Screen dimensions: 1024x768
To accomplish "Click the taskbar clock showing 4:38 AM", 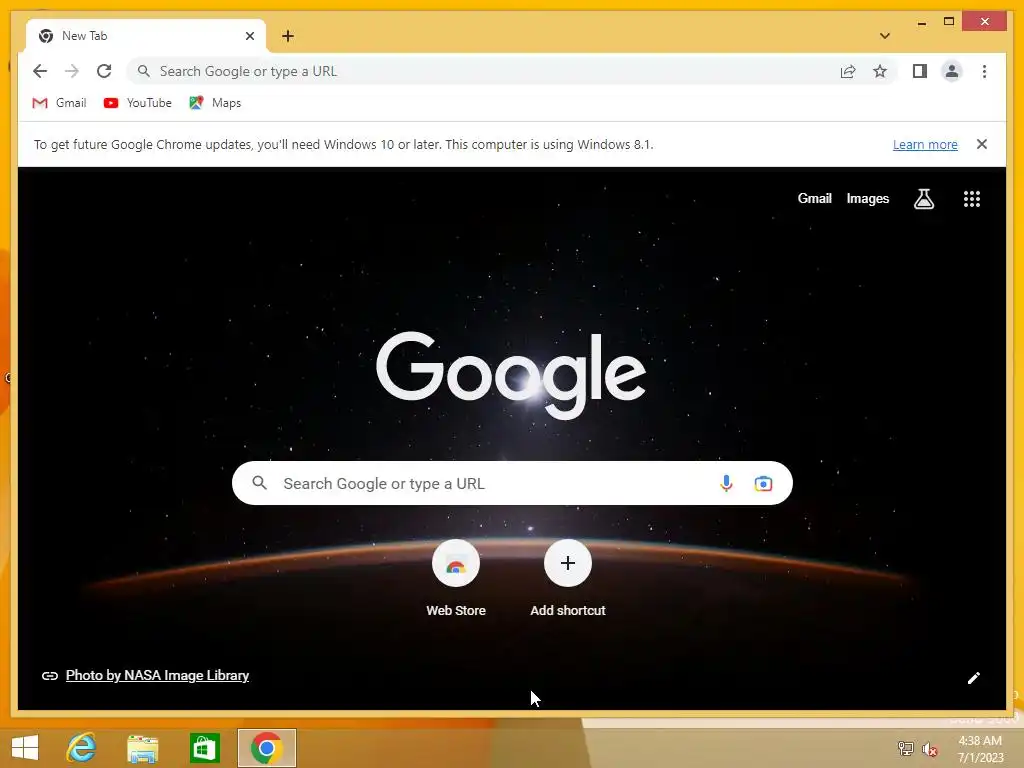I will [980, 749].
